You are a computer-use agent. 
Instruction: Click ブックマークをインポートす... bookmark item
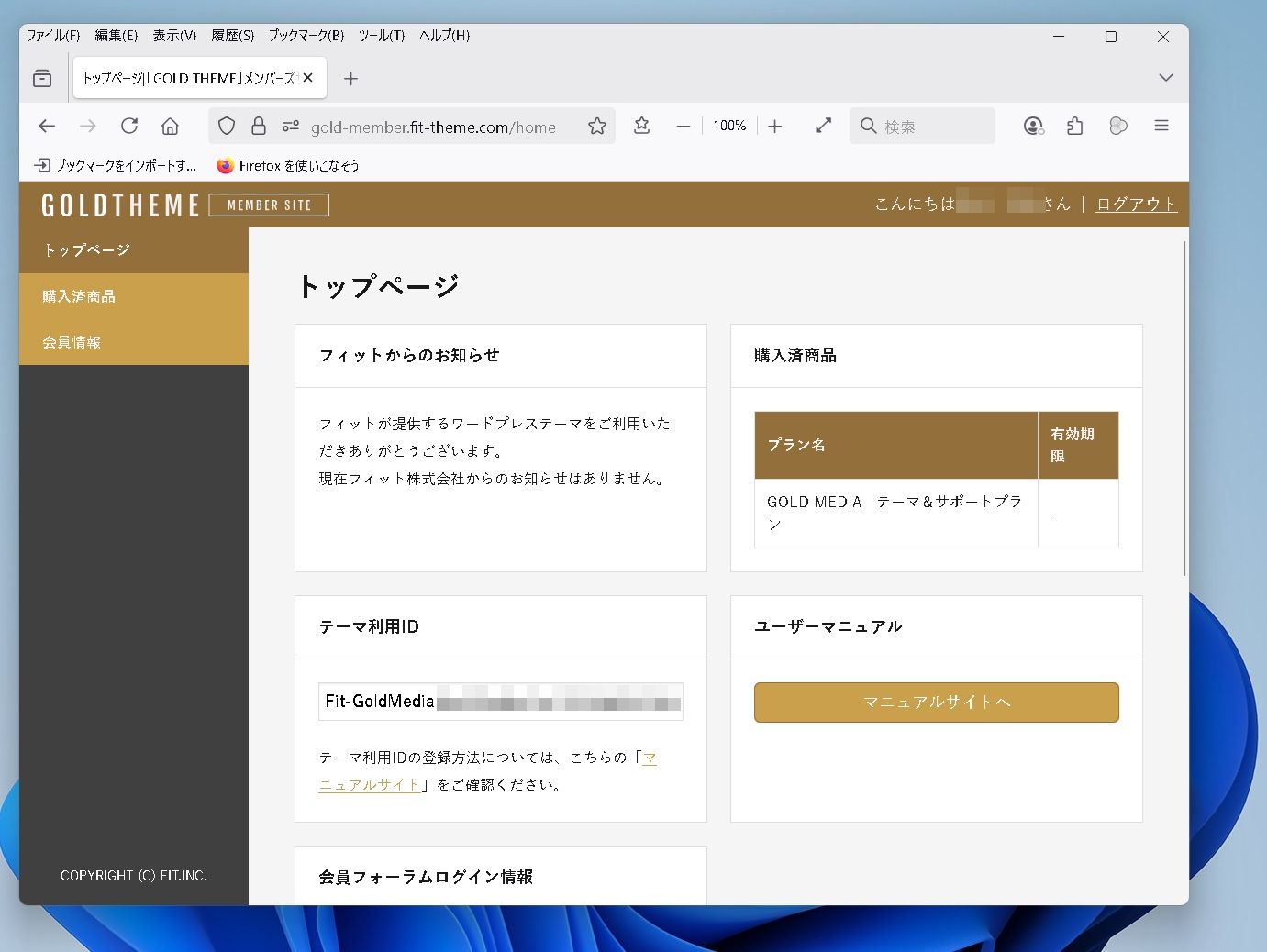tap(116, 166)
